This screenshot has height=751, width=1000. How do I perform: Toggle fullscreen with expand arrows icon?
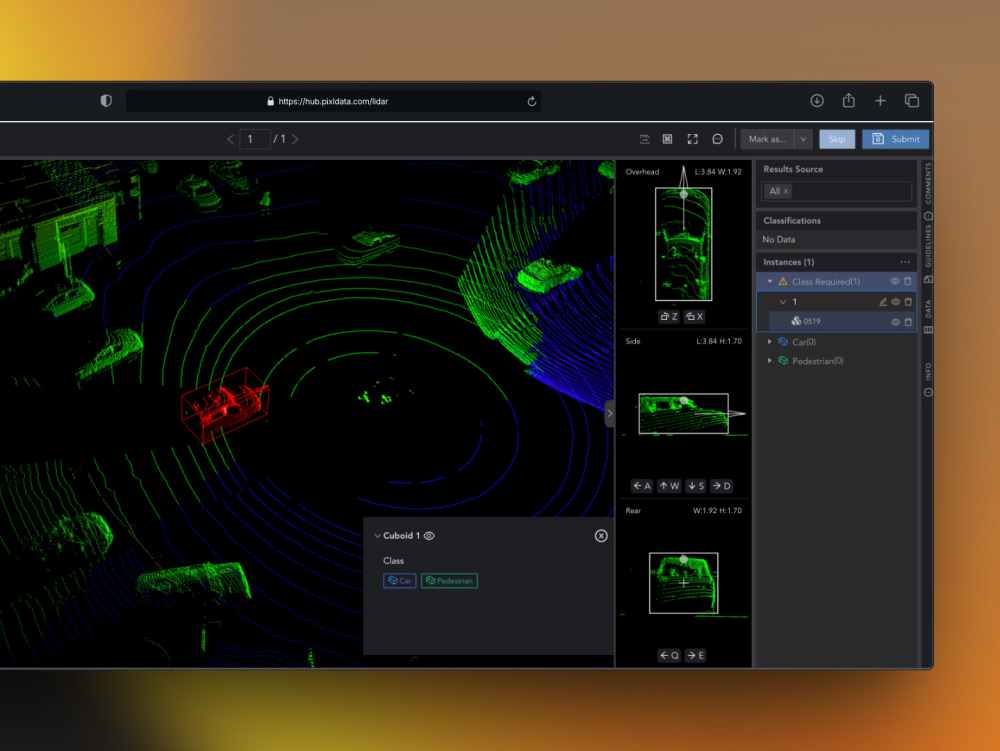click(693, 139)
